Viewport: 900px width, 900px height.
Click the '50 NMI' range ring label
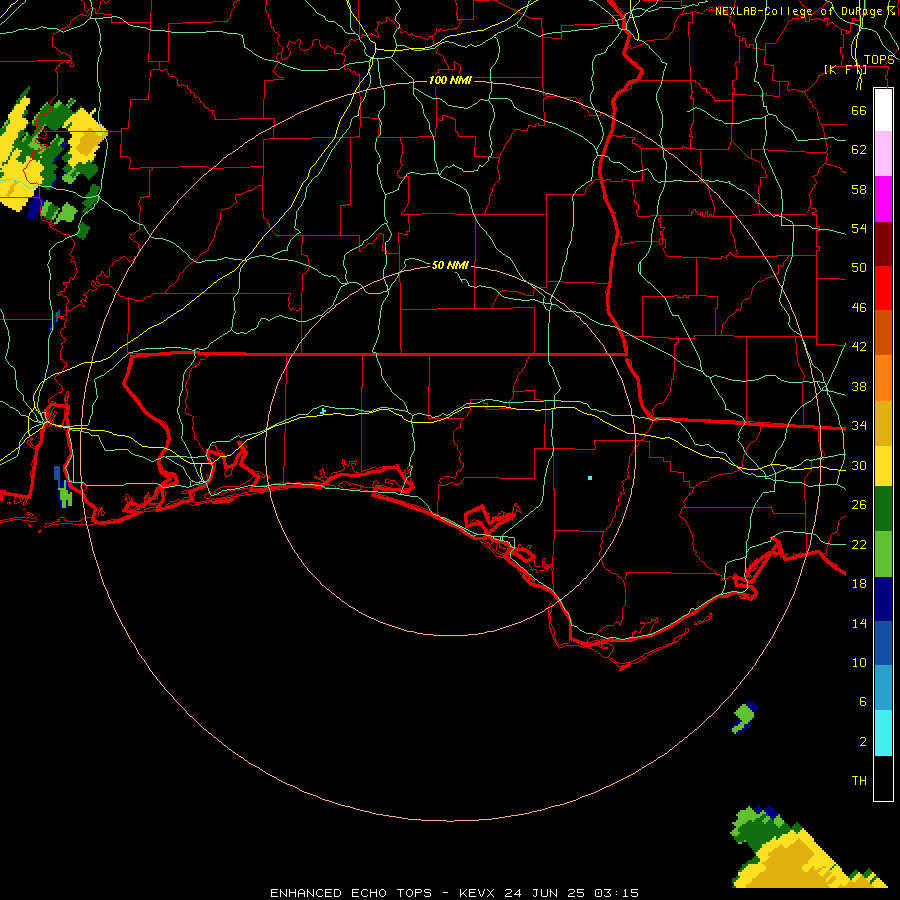click(450, 265)
